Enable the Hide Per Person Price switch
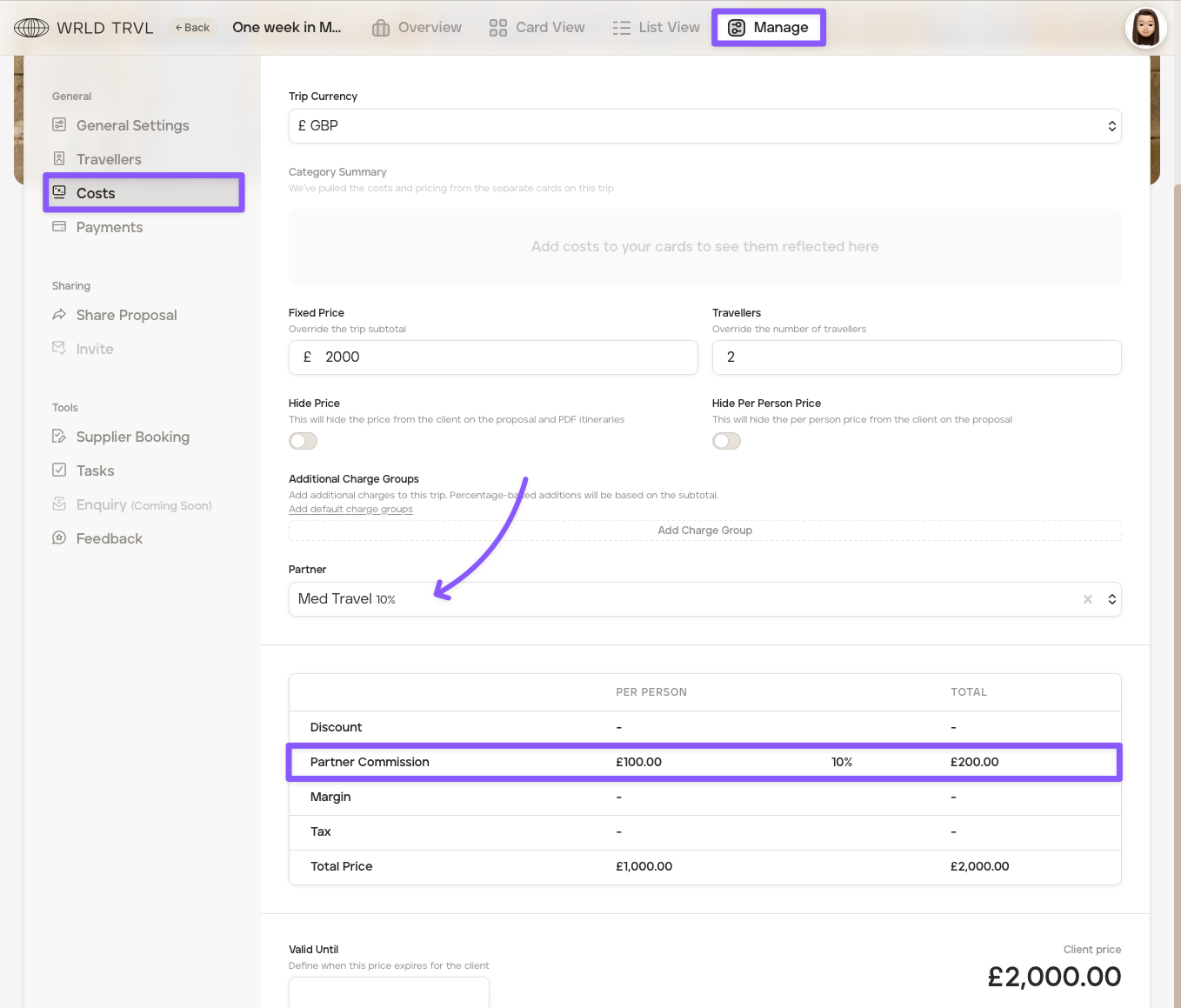1181x1008 pixels. point(726,441)
